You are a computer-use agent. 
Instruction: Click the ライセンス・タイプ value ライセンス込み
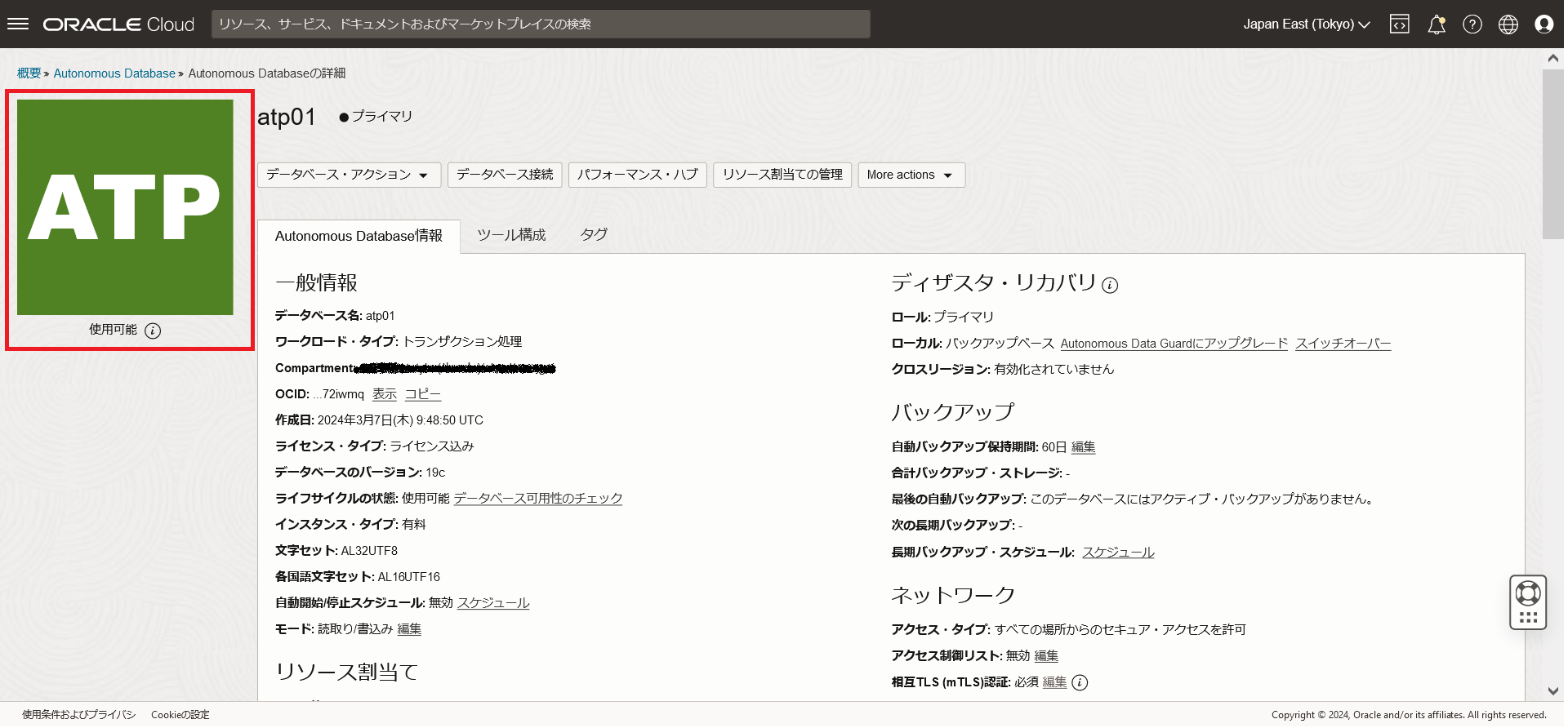[x=432, y=446]
